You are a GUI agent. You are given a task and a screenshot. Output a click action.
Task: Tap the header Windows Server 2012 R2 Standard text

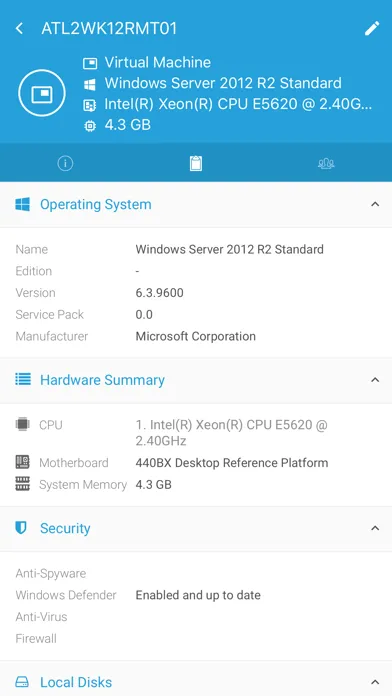(223, 83)
